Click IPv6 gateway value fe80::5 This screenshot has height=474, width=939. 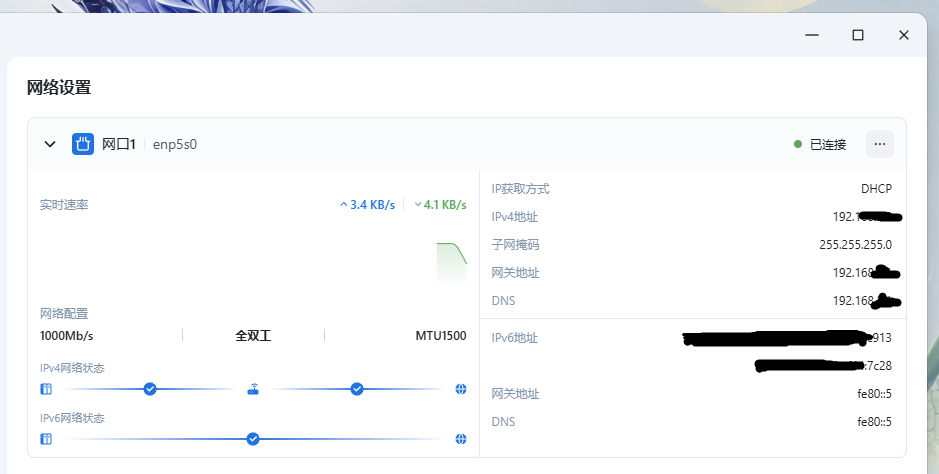[874, 394]
